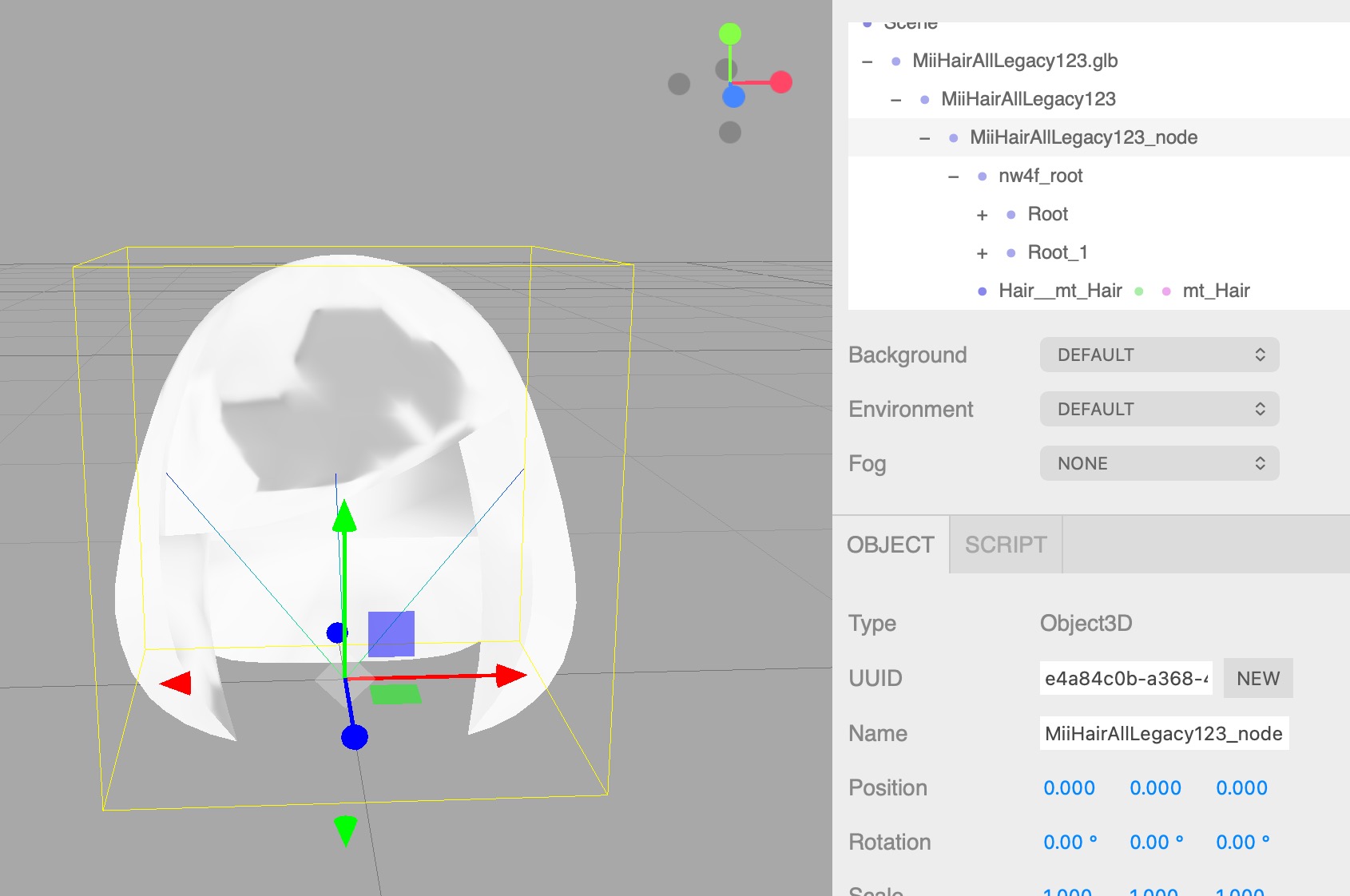The image size is (1350, 896).
Task: Click the blue Z axis viewport gizmo ball
Action: coord(733,97)
